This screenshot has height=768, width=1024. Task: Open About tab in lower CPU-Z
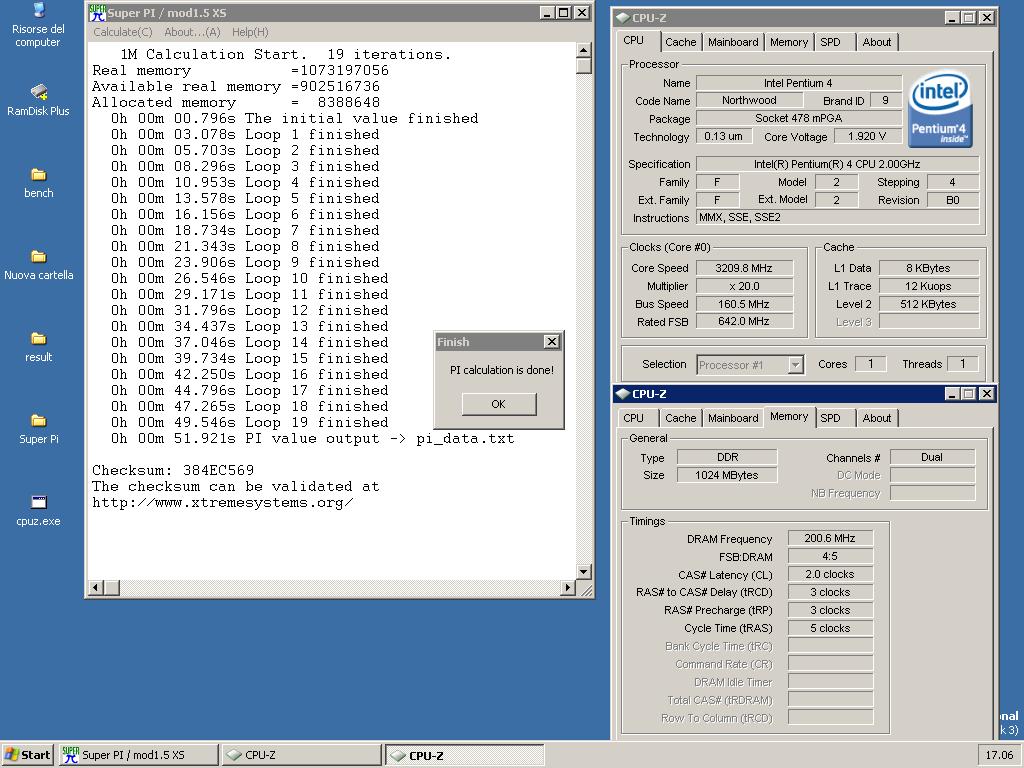coord(876,418)
